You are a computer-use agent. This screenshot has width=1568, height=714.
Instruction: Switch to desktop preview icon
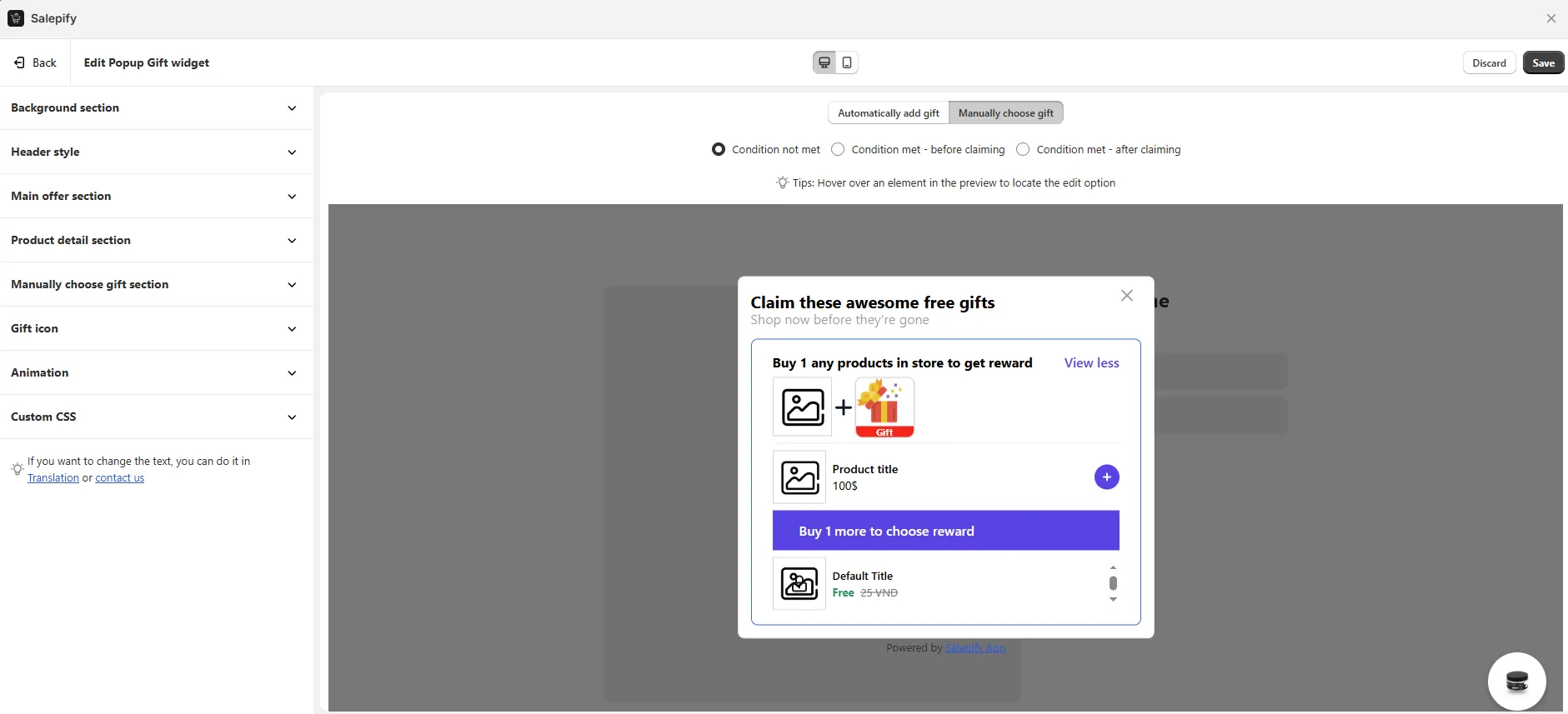(x=824, y=62)
